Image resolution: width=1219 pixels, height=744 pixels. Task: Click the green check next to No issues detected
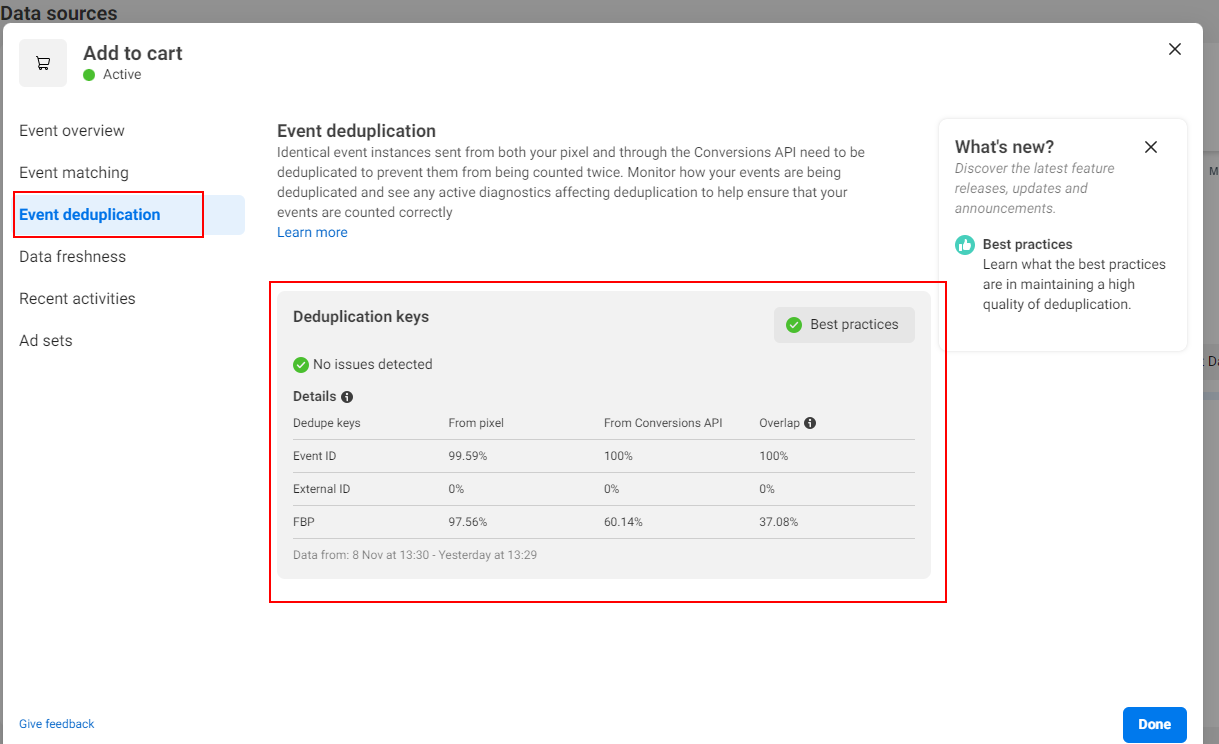pos(301,365)
